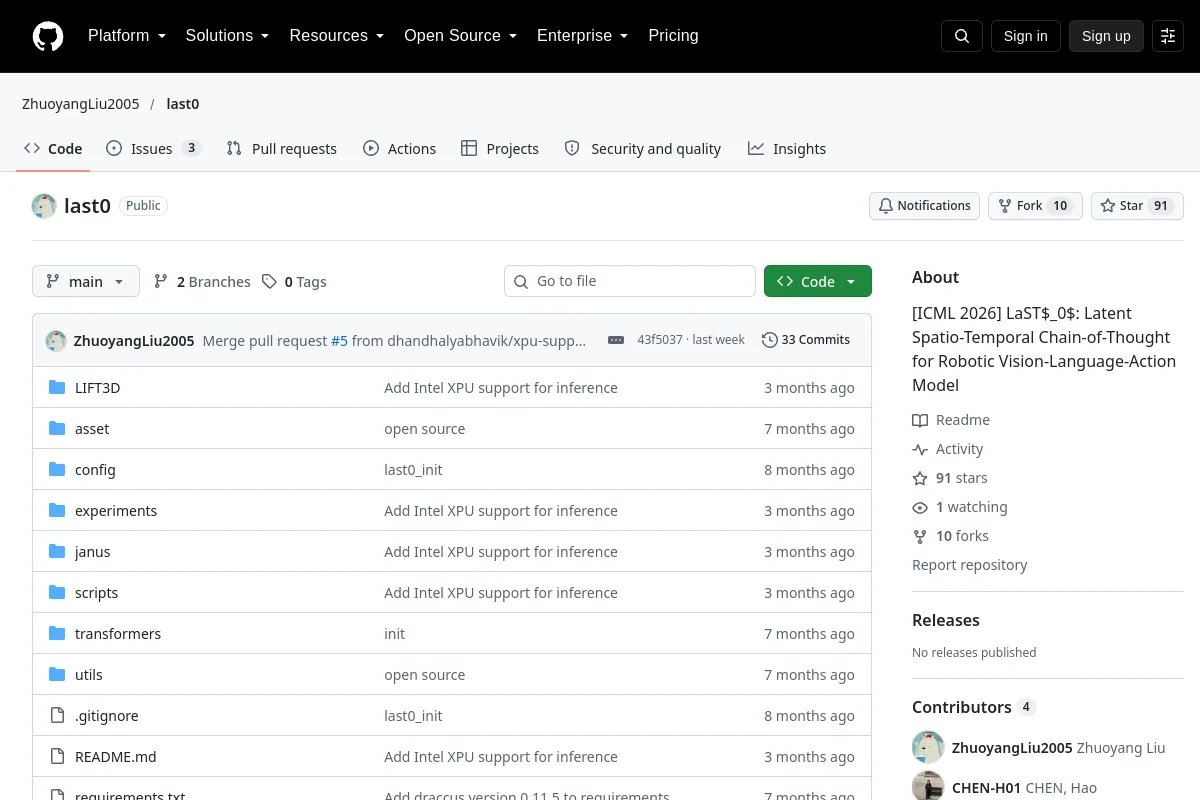Click the commit history clock icon
This screenshot has height=800, width=1200.
769,340
